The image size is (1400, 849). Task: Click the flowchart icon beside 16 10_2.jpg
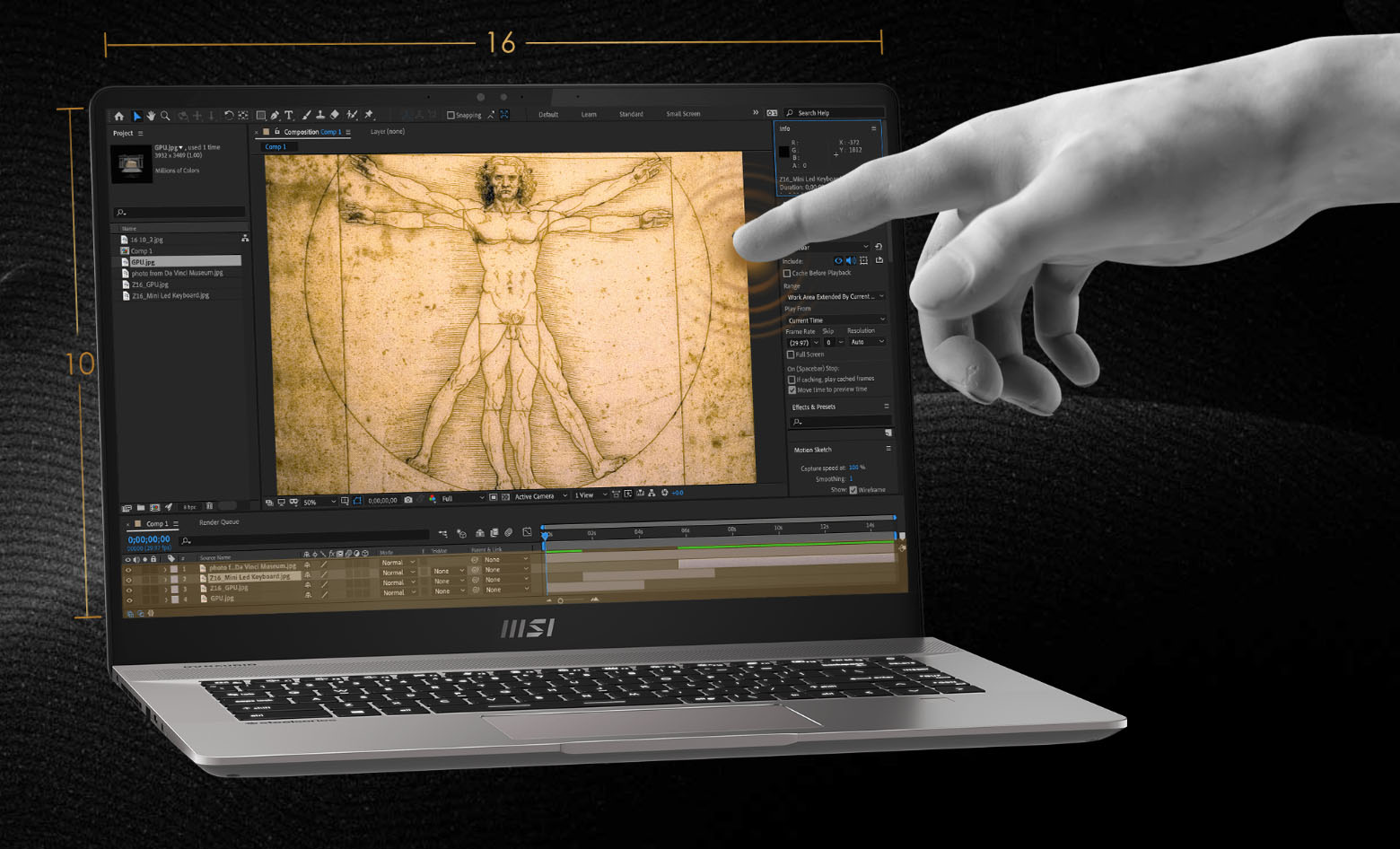click(x=245, y=238)
